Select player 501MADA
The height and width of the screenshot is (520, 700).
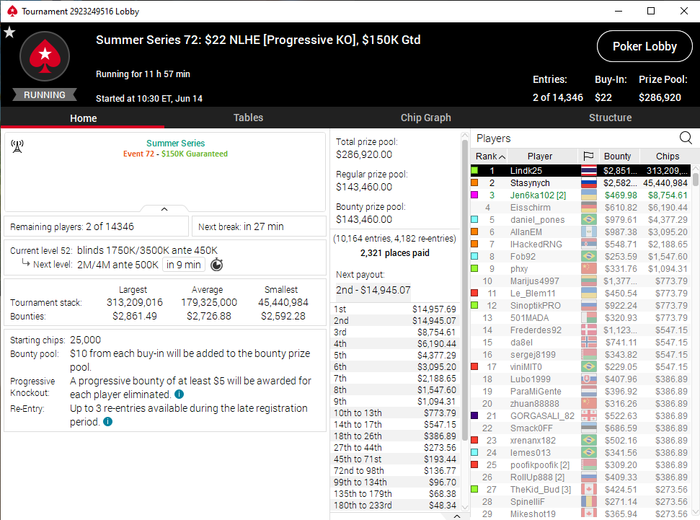(x=580, y=318)
